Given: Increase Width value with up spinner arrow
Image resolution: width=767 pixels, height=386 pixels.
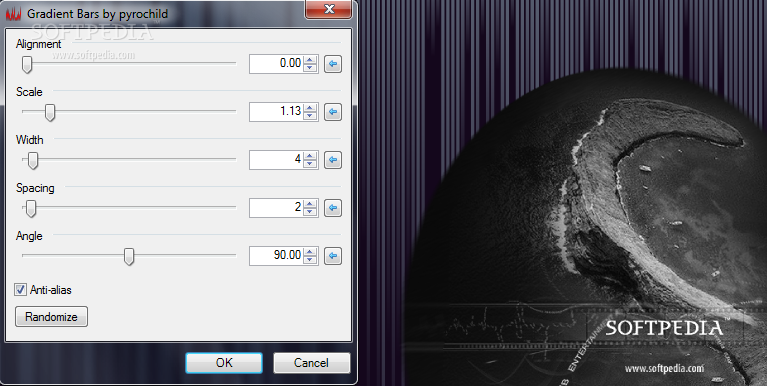Looking at the screenshot, I should coord(310,156).
